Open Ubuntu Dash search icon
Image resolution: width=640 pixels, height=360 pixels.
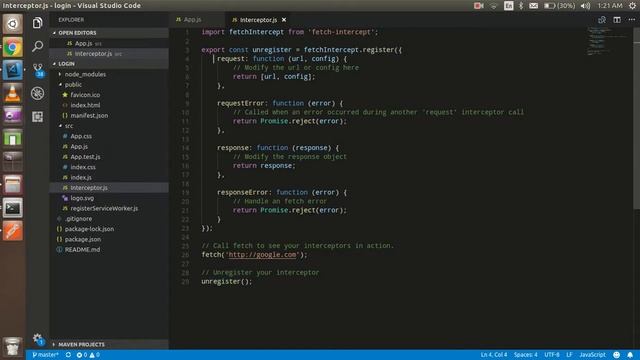click(x=13, y=24)
